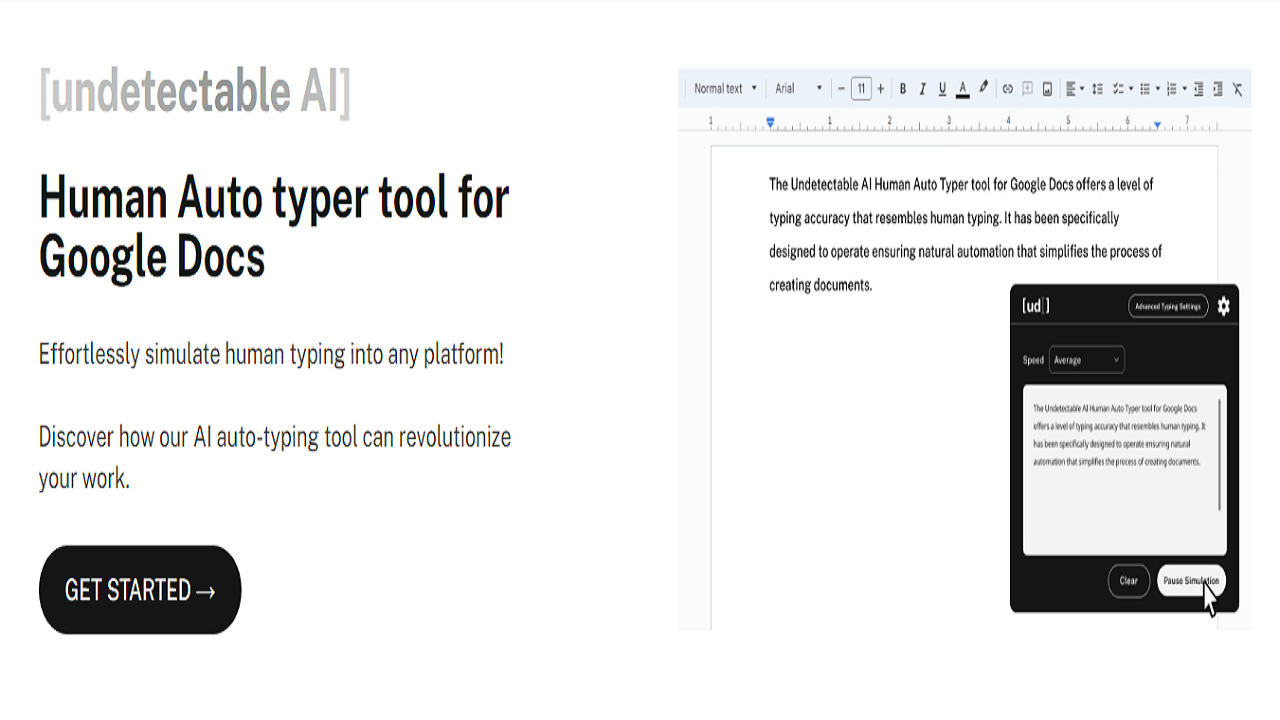Image resolution: width=1280 pixels, height=720 pixels.
Task: Open the widget's settings gear
Action: pos(1224,306)
